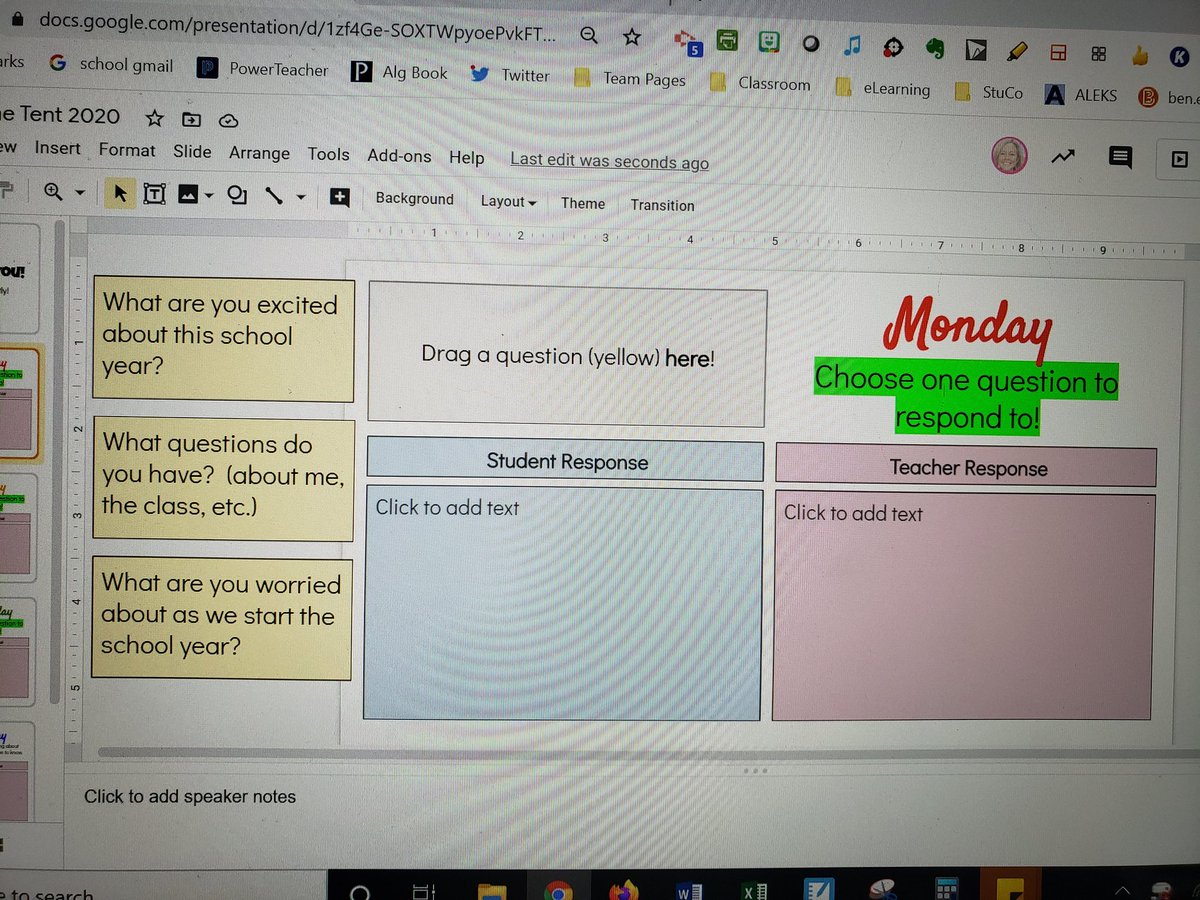Check the cloud document status icon
Screen dimensions: 1200x900
tap(229, 121)
